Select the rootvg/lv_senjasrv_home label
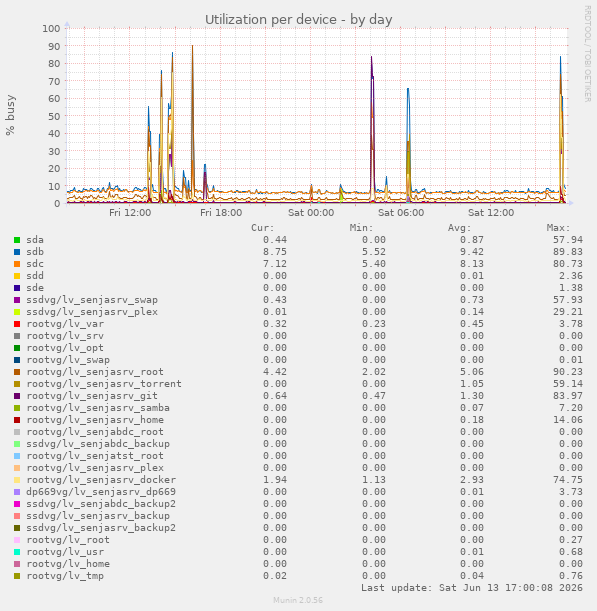Screen dimensions: 597x611 [95, 420]
